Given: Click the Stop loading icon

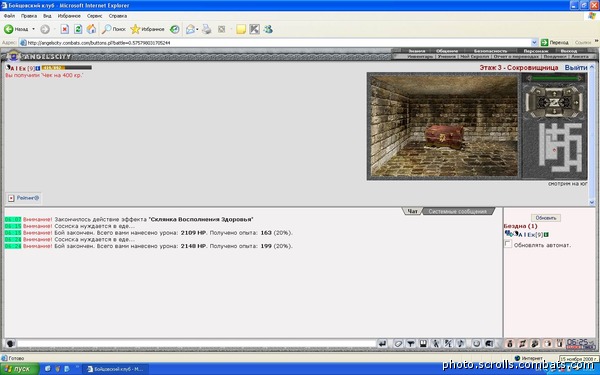Looking at the screenshot, I should 65,29.
